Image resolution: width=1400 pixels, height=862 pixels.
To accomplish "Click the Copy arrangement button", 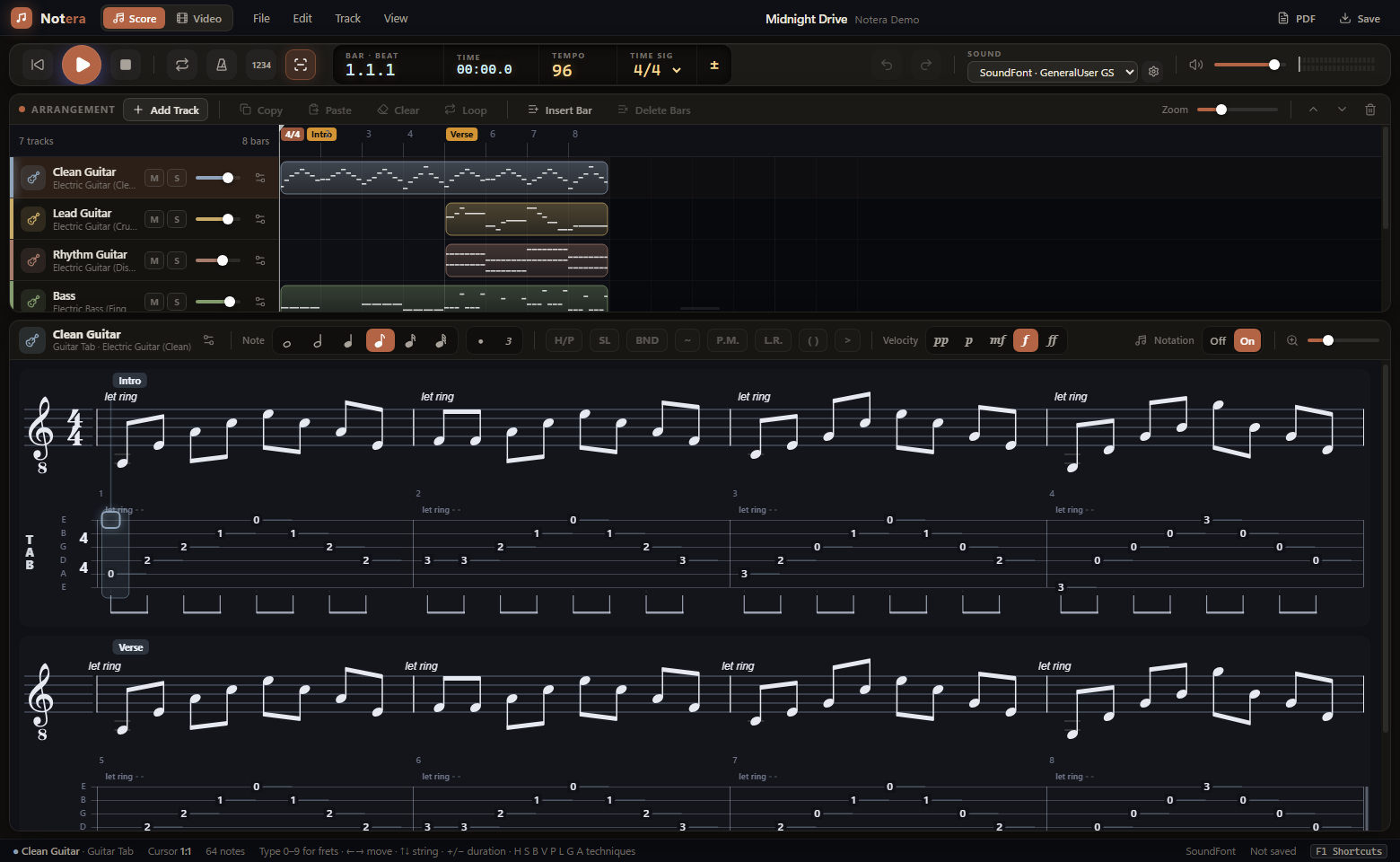I will 261,110.
